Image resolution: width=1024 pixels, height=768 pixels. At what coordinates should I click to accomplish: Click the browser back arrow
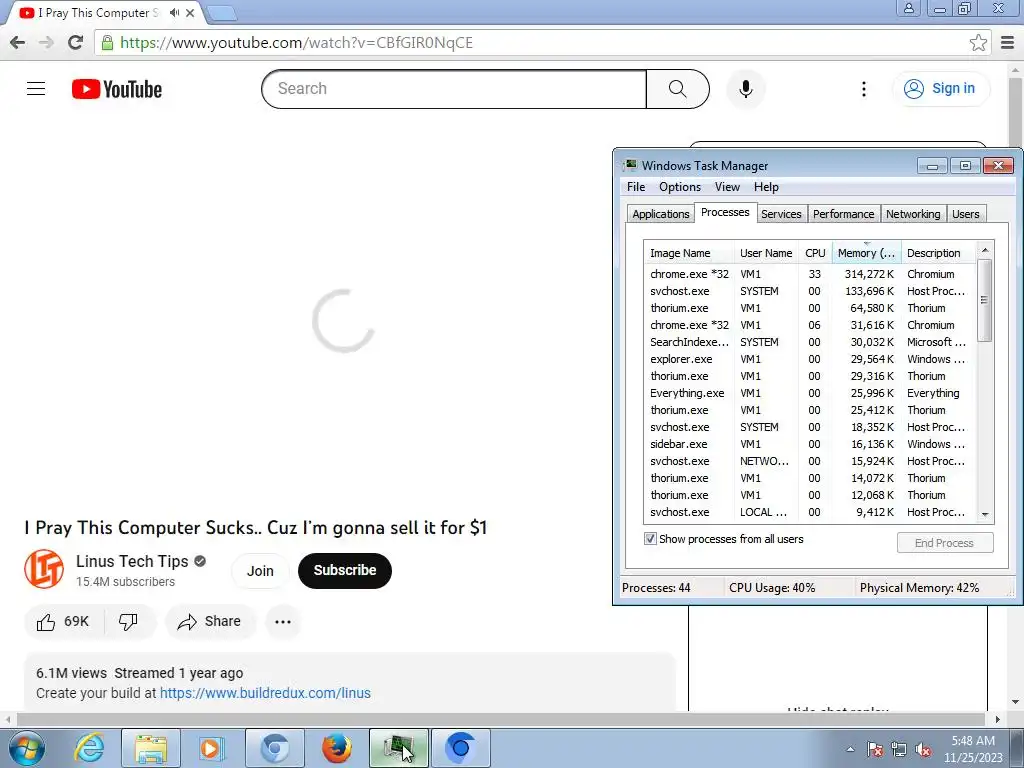click(18, 42)
